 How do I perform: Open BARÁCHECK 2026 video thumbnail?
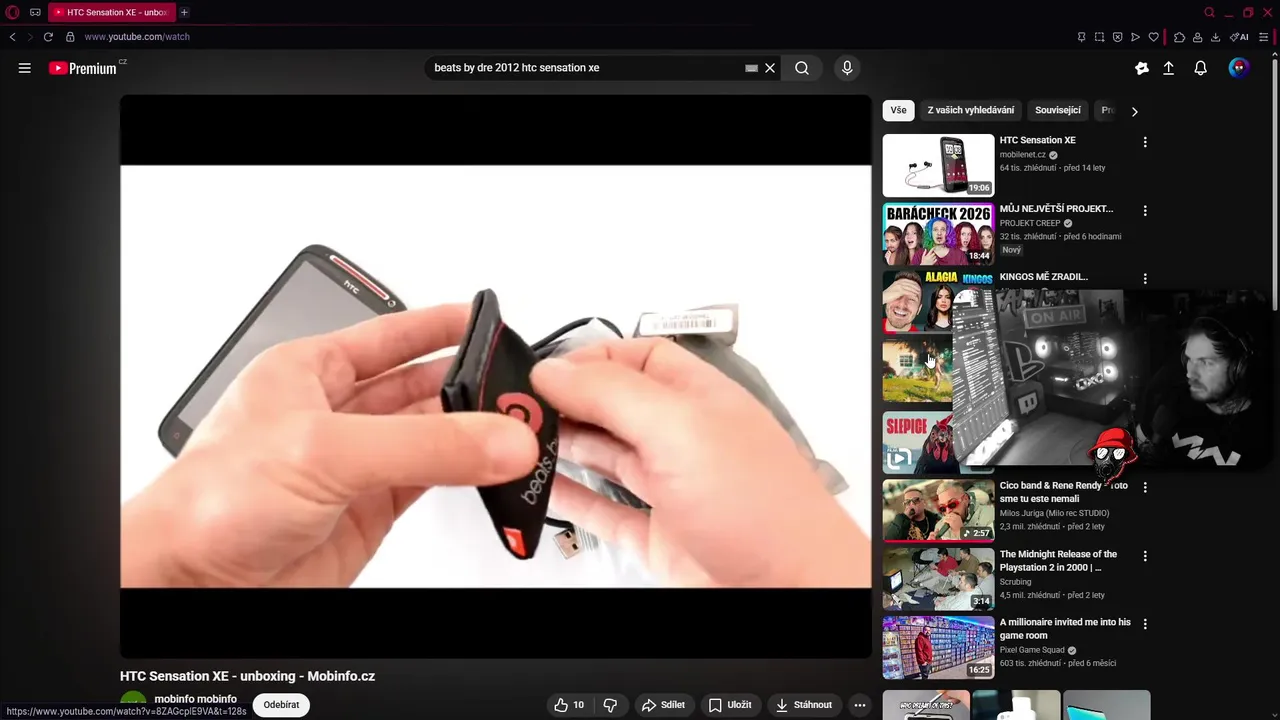click(938, 233)
